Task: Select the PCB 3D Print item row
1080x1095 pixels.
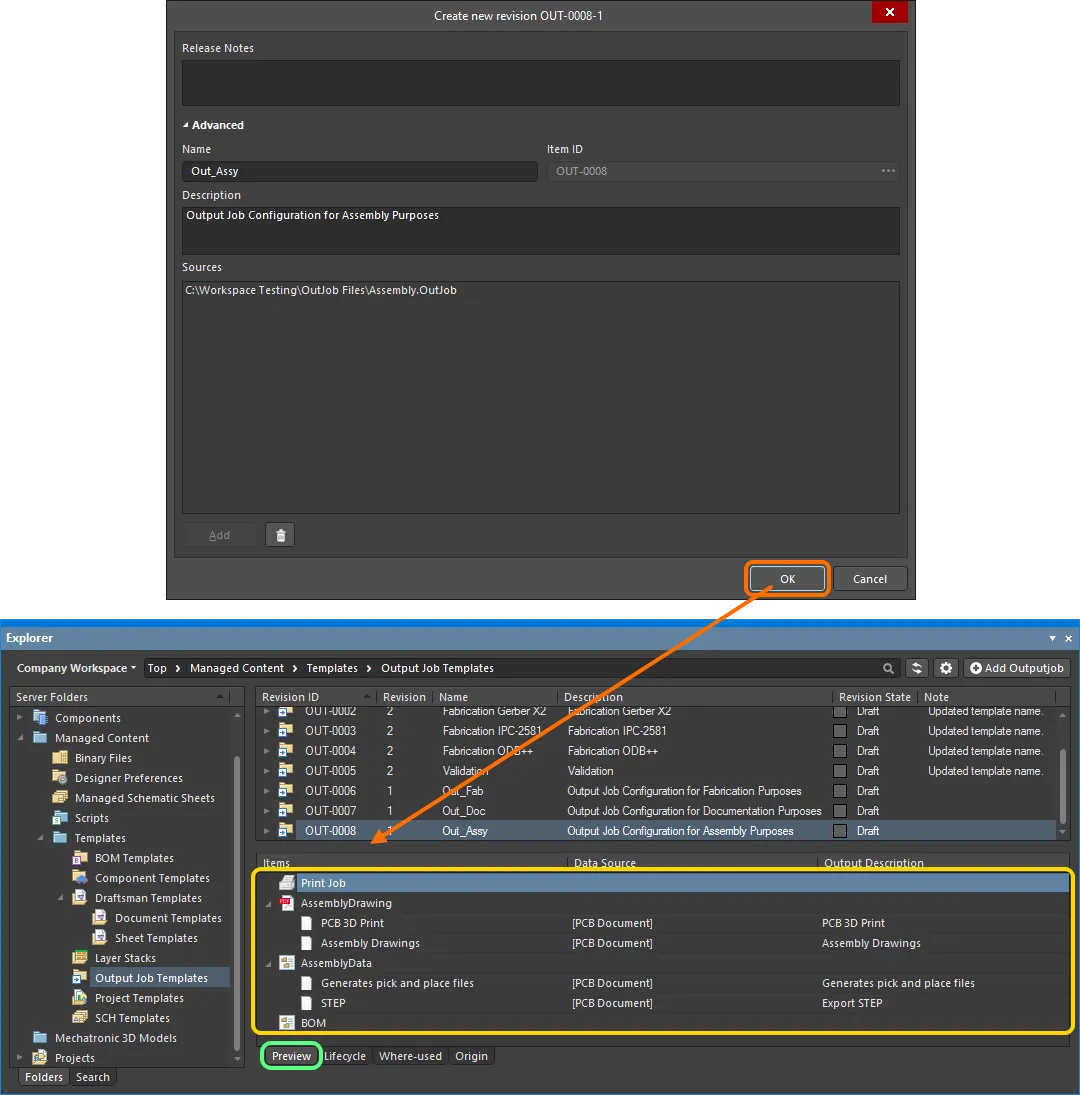Action: [x=663, y=923]
